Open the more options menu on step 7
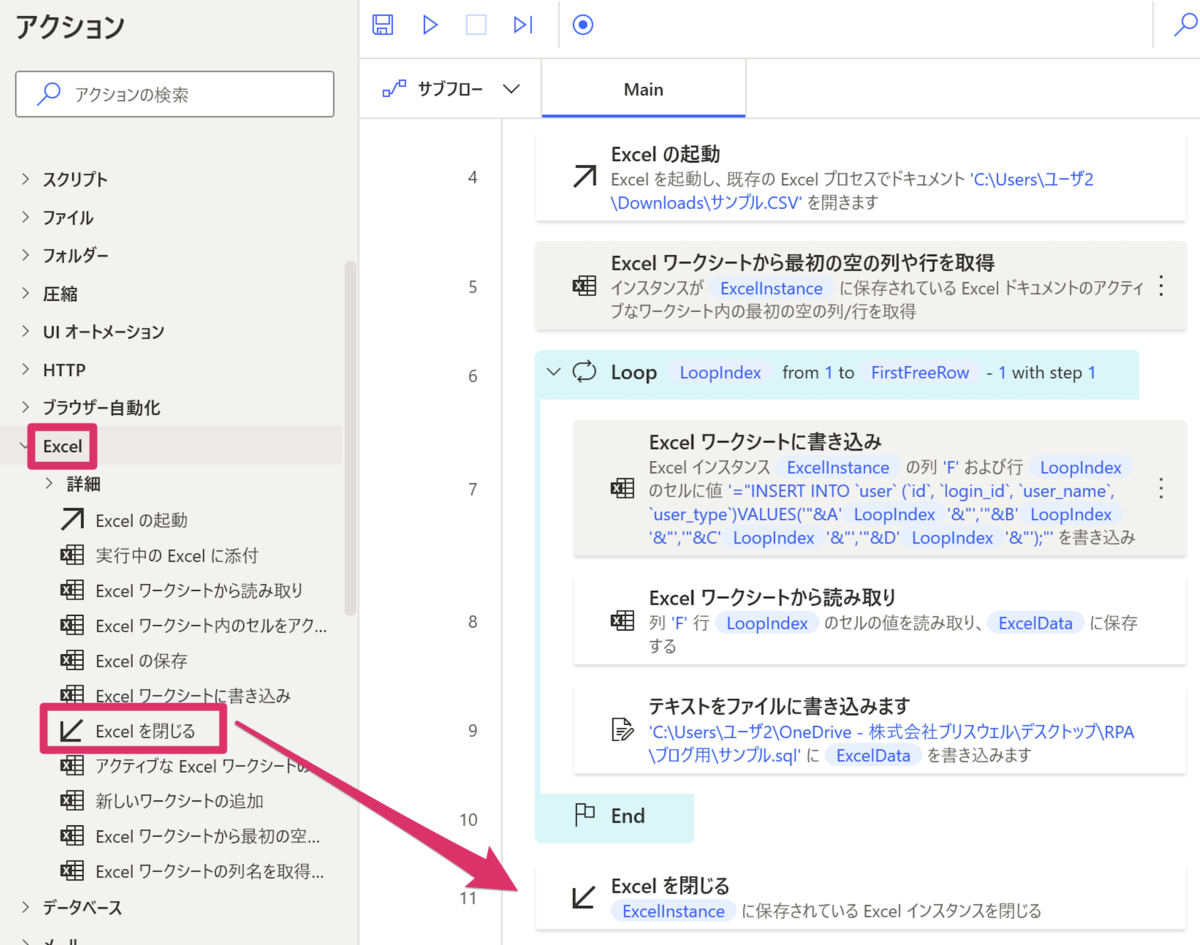This screenshot has width=1200, height=945. 1161,488
